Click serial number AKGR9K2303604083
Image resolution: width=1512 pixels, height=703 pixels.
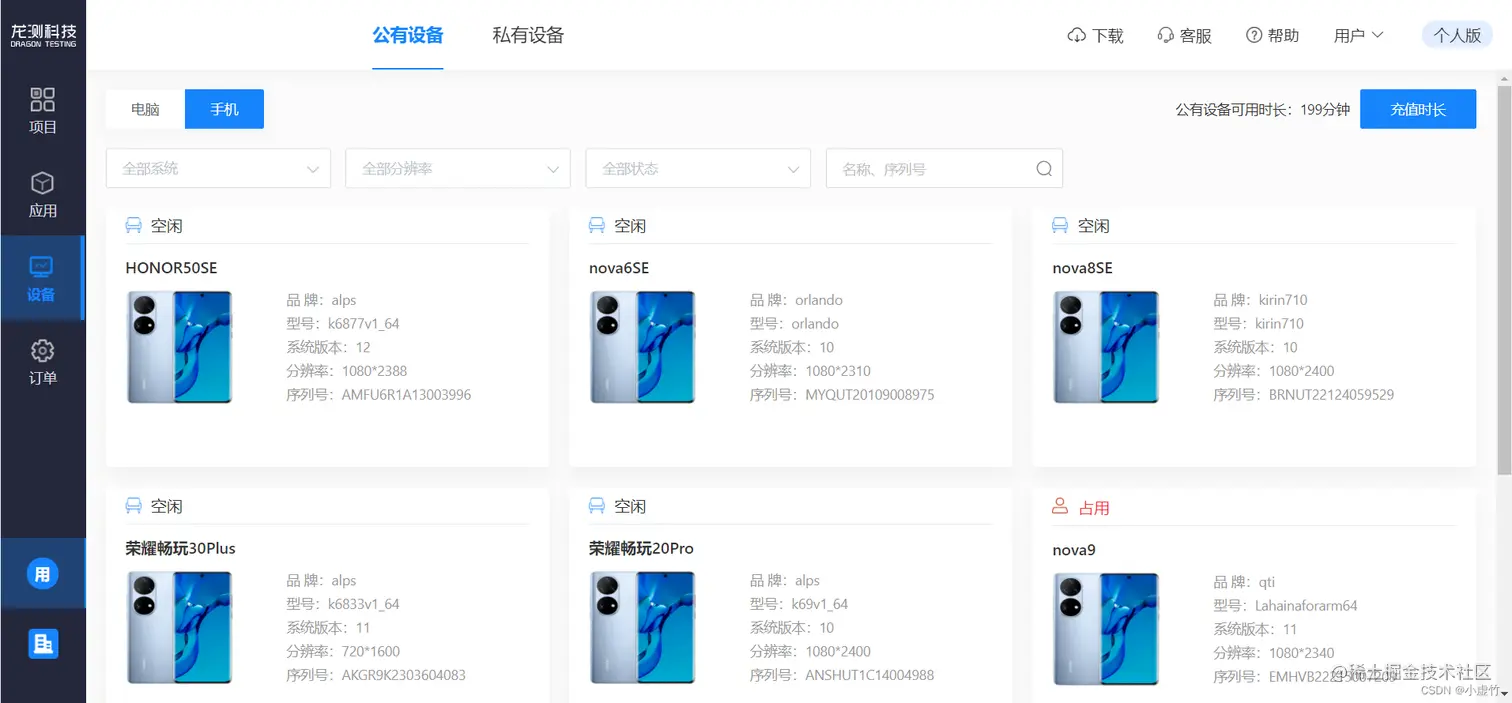click(404, 675)
